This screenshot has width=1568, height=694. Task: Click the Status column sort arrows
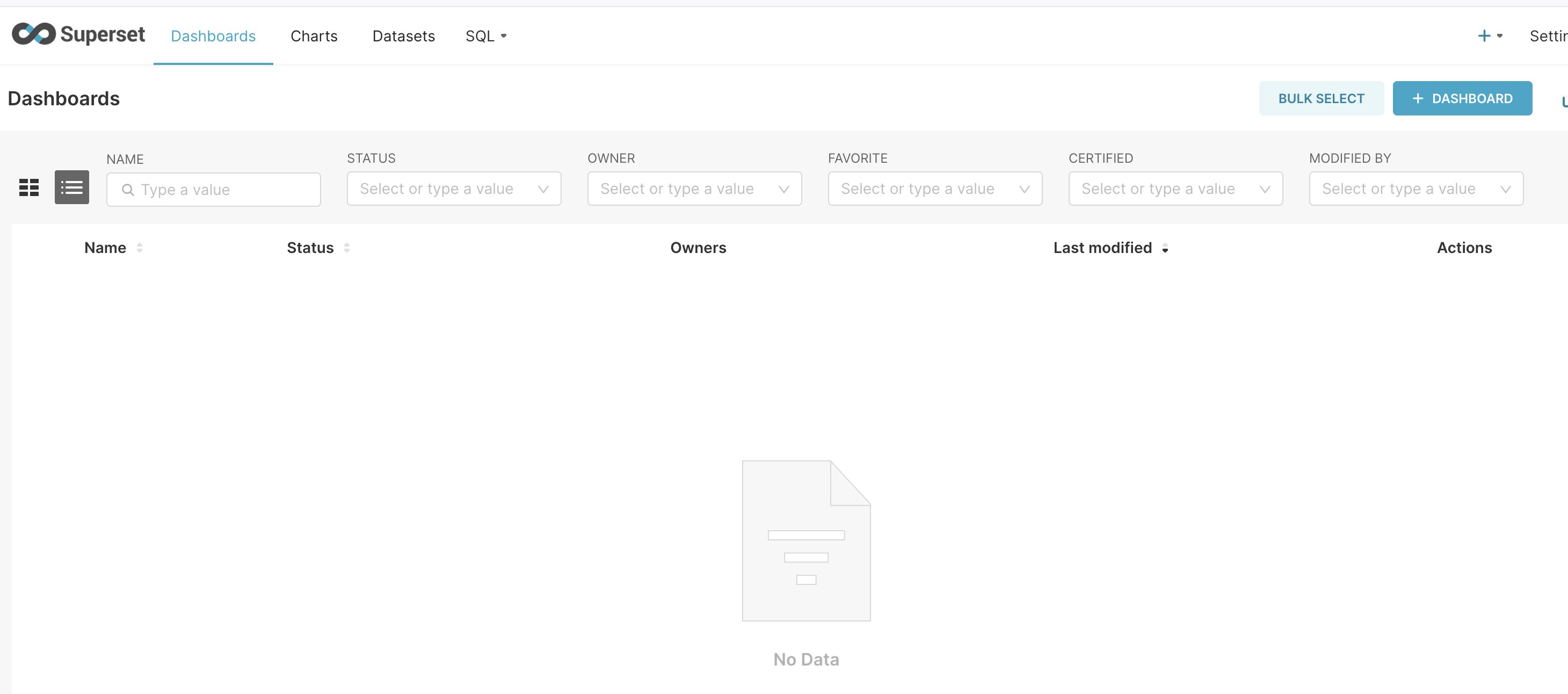(346, 248)
